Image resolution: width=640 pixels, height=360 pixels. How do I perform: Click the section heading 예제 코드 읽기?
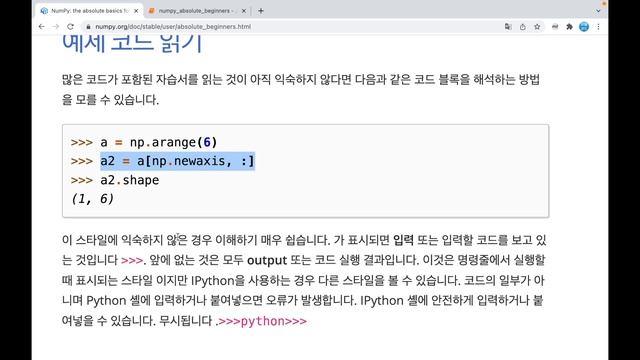(x=132, y=43)
